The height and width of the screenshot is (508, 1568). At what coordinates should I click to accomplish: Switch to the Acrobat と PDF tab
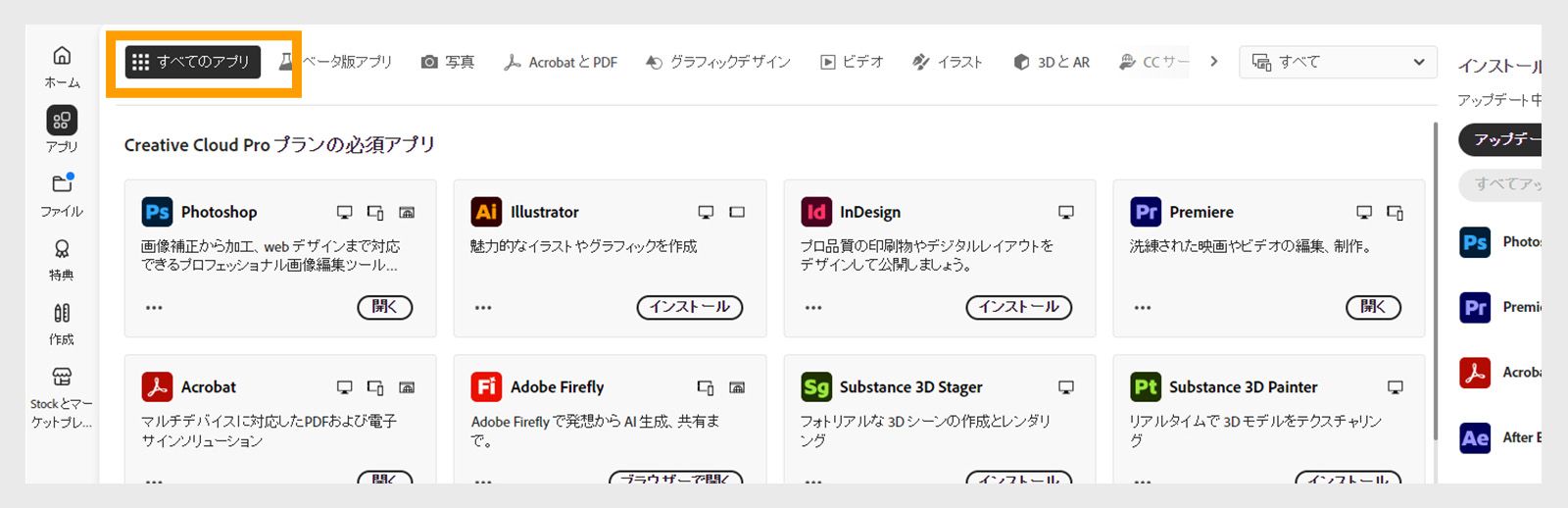coord(561,62)
